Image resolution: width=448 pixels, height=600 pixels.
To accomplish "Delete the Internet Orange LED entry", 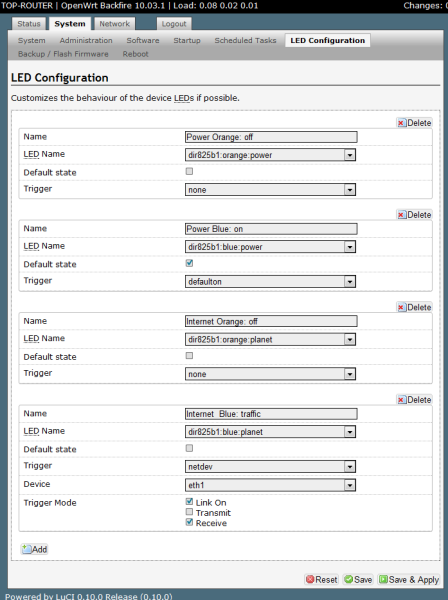I will (x=414, y=307).
